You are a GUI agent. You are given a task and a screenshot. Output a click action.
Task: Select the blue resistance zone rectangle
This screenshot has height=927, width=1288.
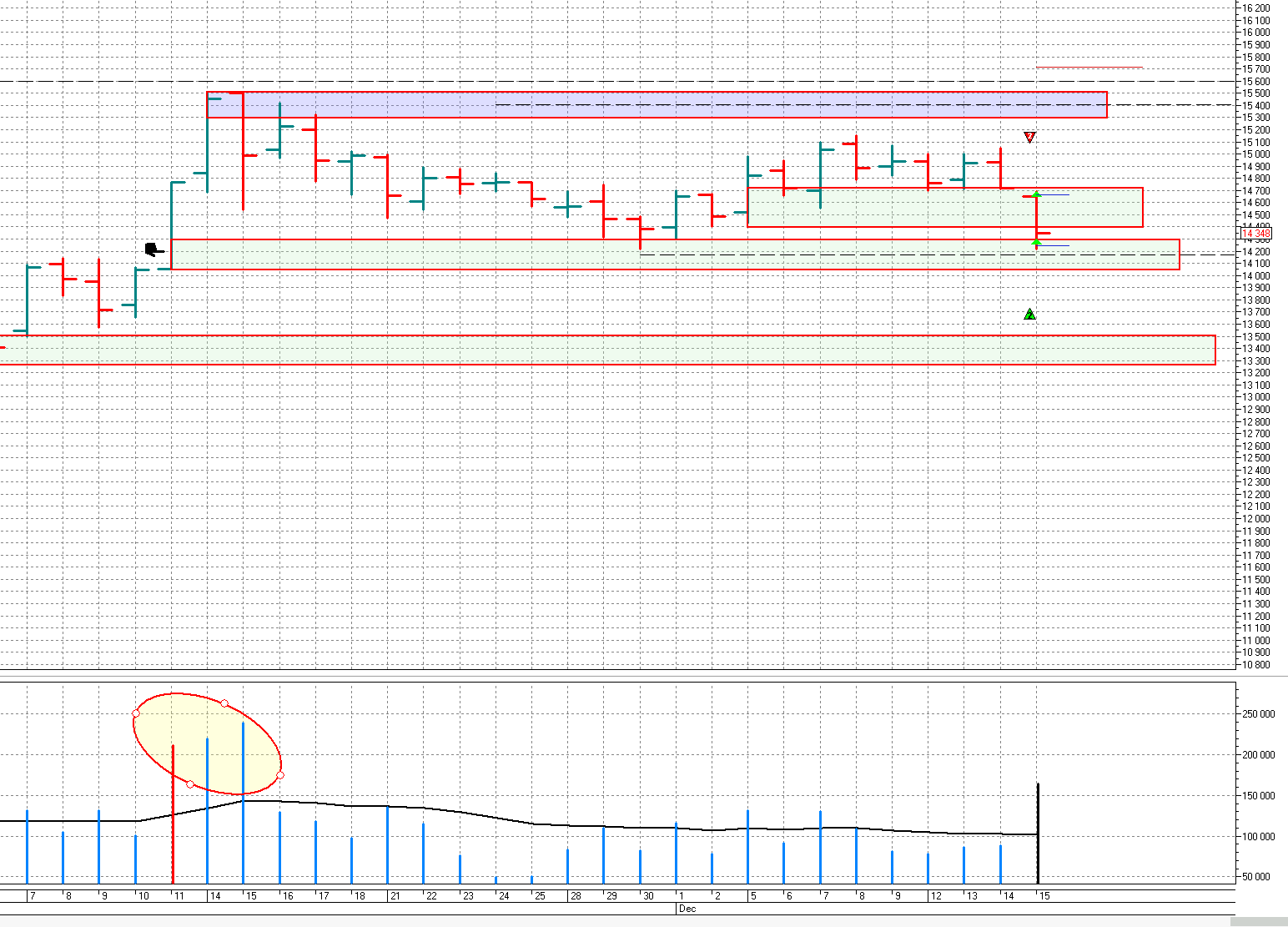coord(657,105)
